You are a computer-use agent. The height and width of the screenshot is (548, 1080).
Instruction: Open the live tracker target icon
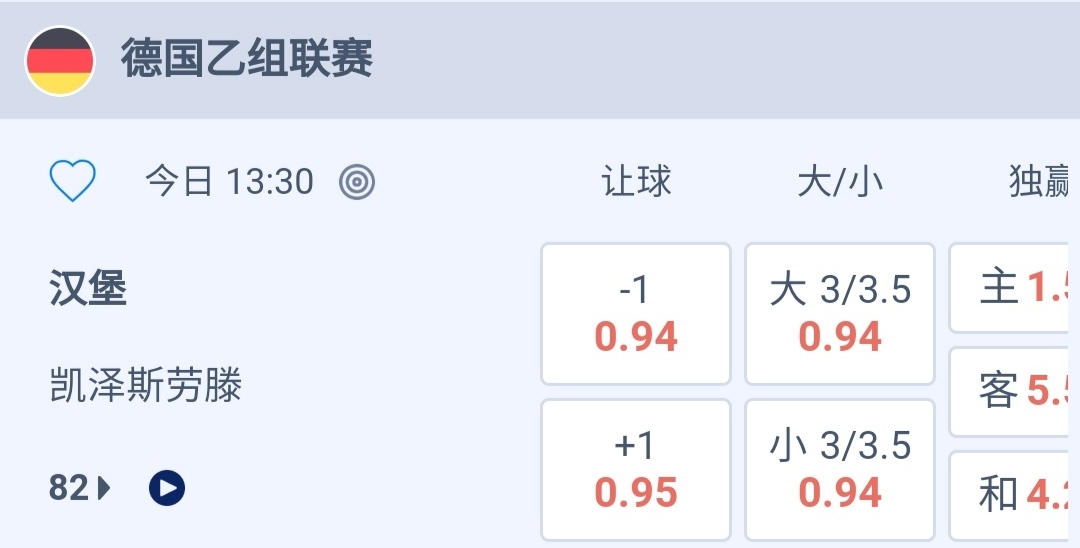pyautogui.click(x=357, y=182)
